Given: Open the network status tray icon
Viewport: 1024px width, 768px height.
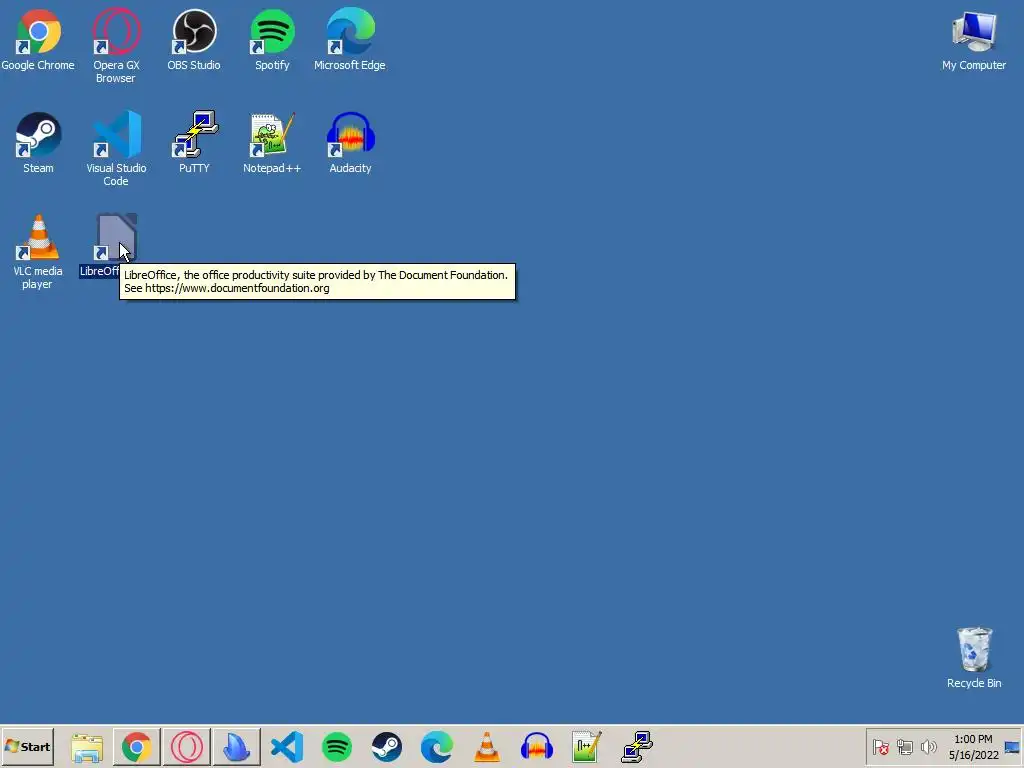Looking at the screenshot, I should point(904,746).
